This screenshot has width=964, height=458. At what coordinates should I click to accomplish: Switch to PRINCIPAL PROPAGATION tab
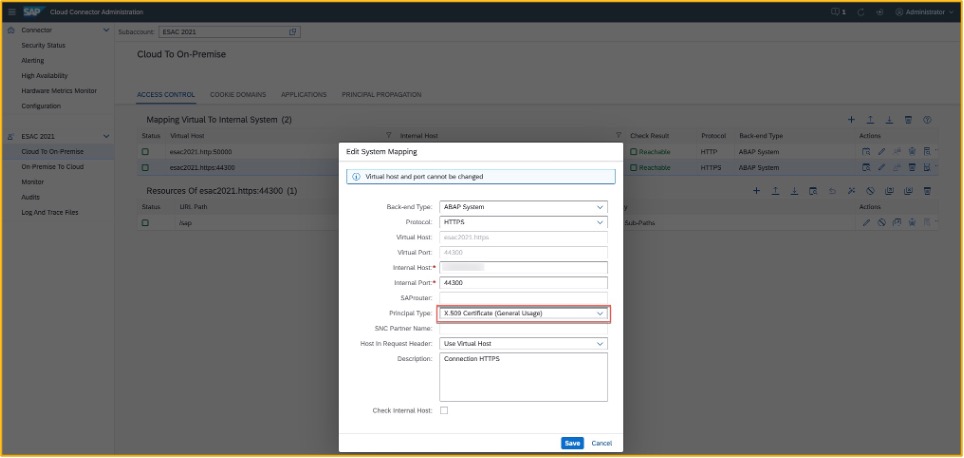point(382,95)
